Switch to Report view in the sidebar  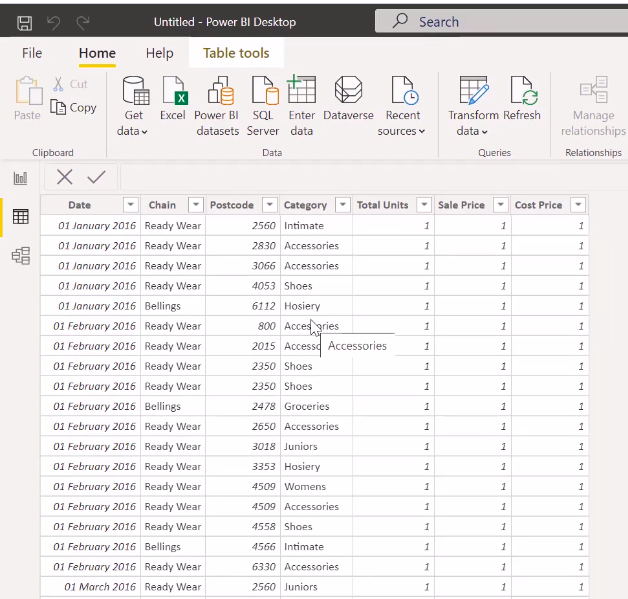click(20, 178)
